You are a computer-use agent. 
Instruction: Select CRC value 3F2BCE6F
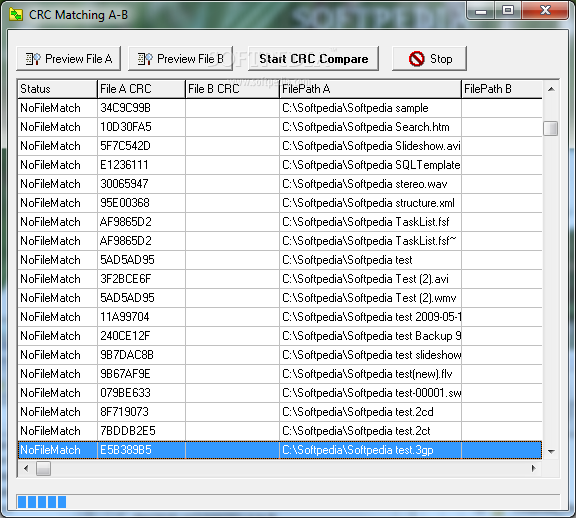click(x=125, y=279)
